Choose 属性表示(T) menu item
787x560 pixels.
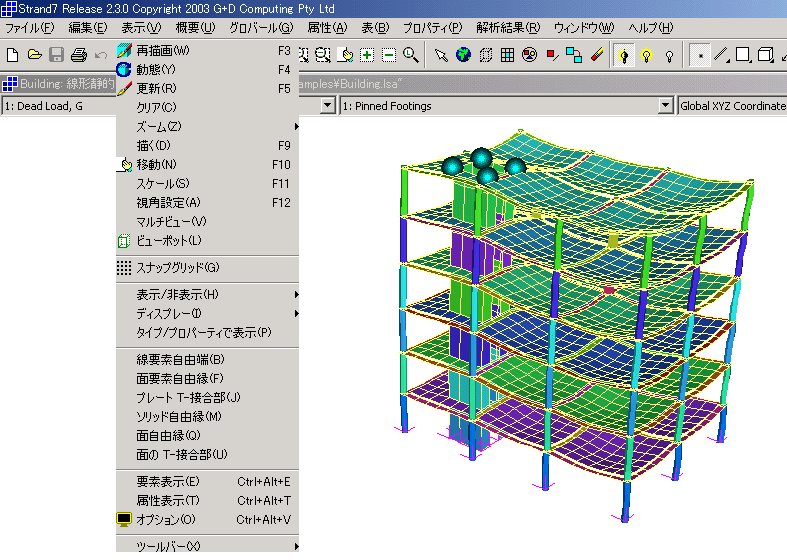tap(207, 501)
